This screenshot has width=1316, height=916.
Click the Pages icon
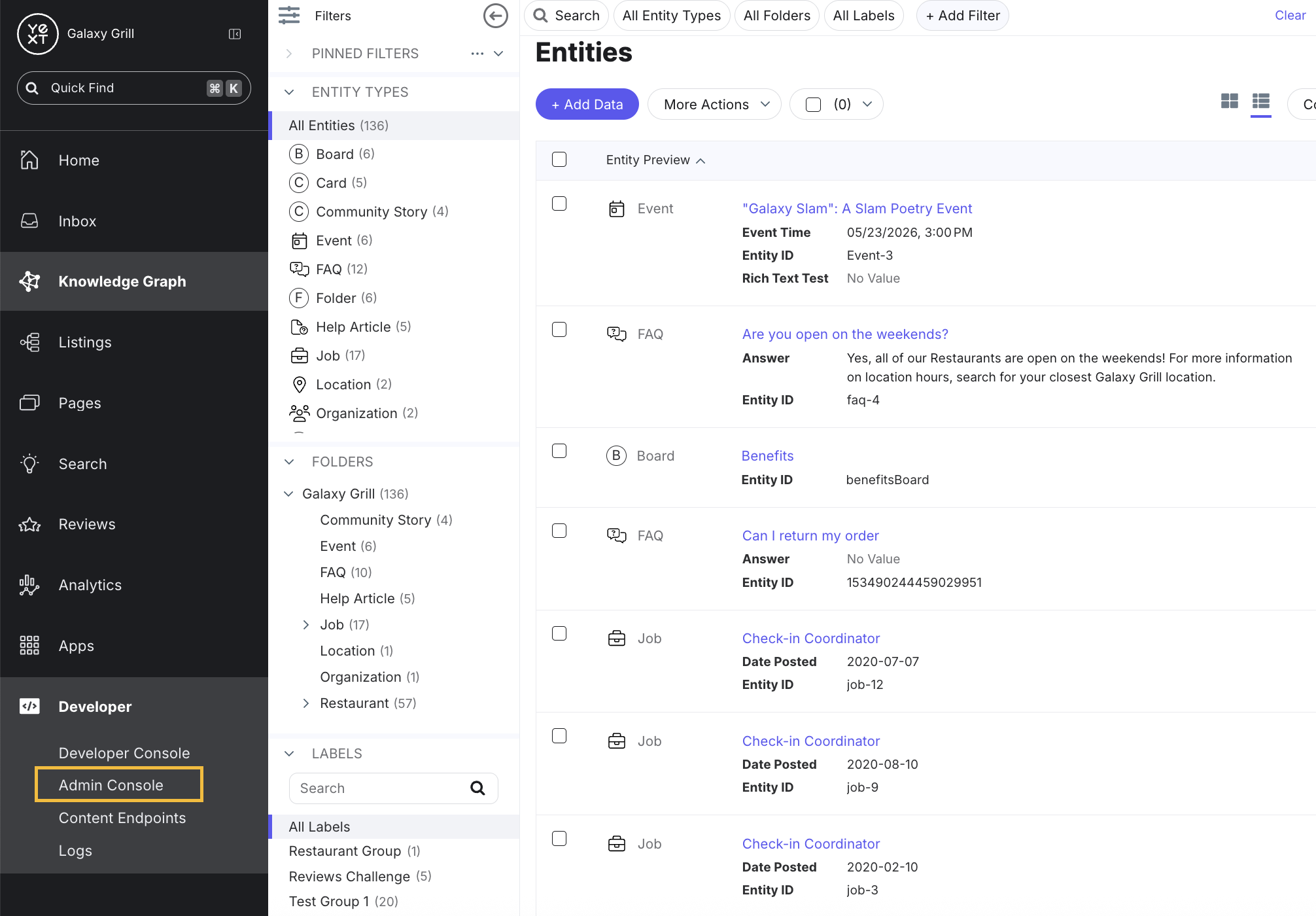pos(29,403)
